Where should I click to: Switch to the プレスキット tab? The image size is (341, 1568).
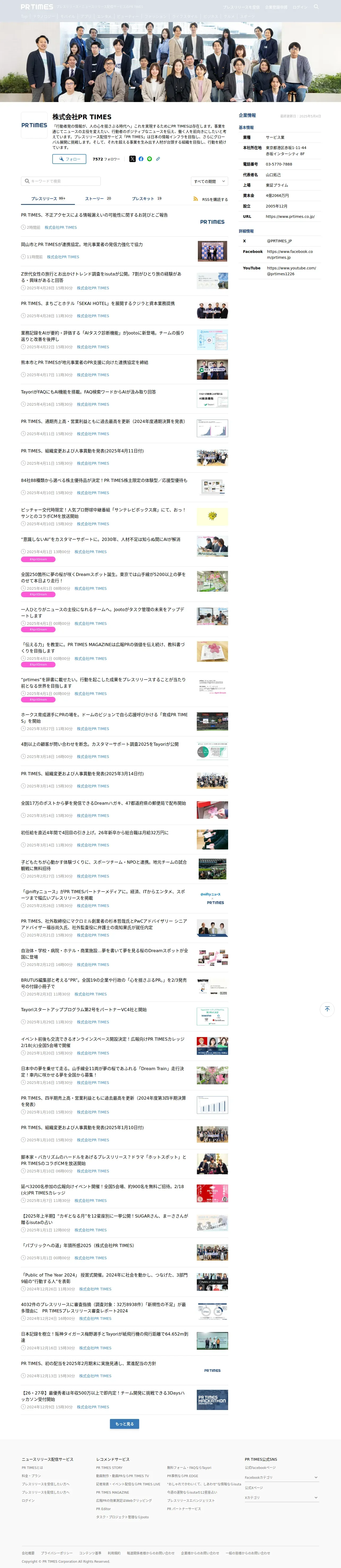147,198
